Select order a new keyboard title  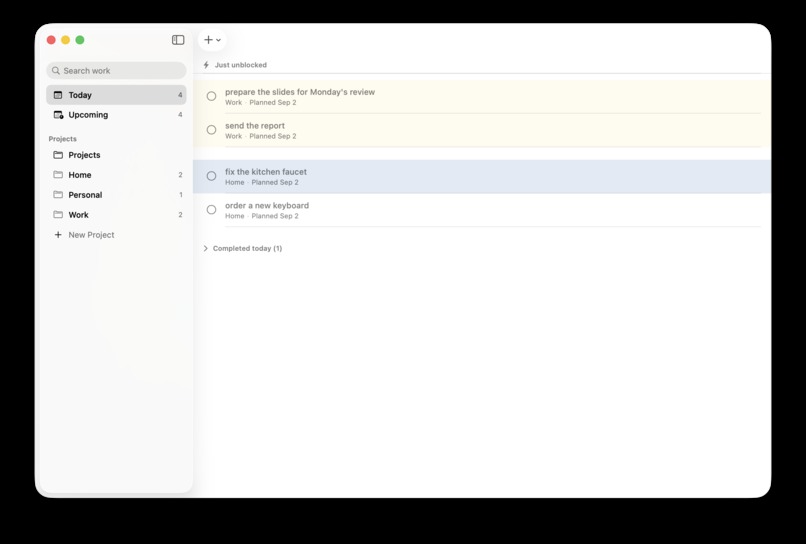pyautogui.click(x=267, y=206)
